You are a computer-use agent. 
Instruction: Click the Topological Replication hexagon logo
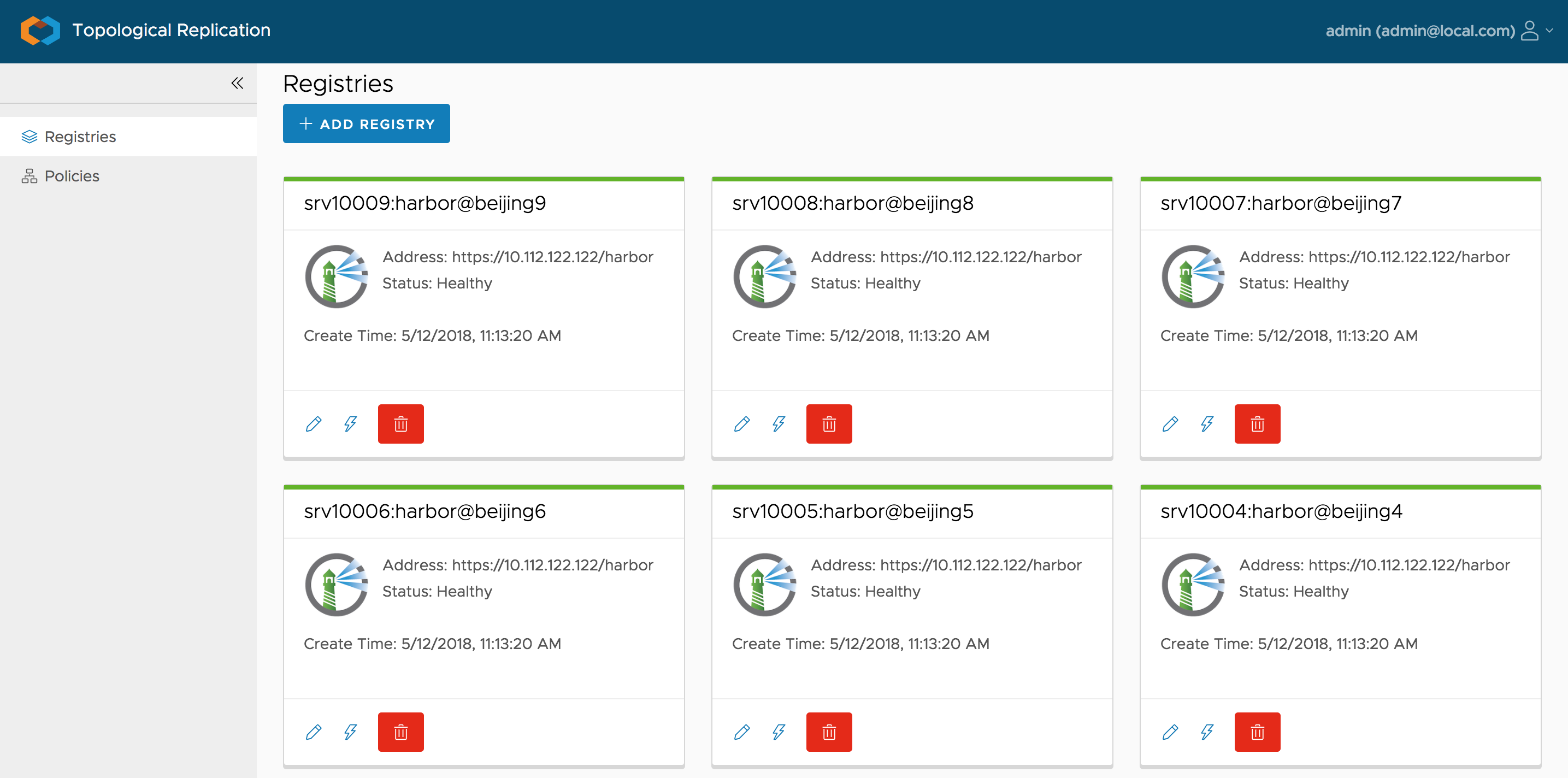pos(40,31)
